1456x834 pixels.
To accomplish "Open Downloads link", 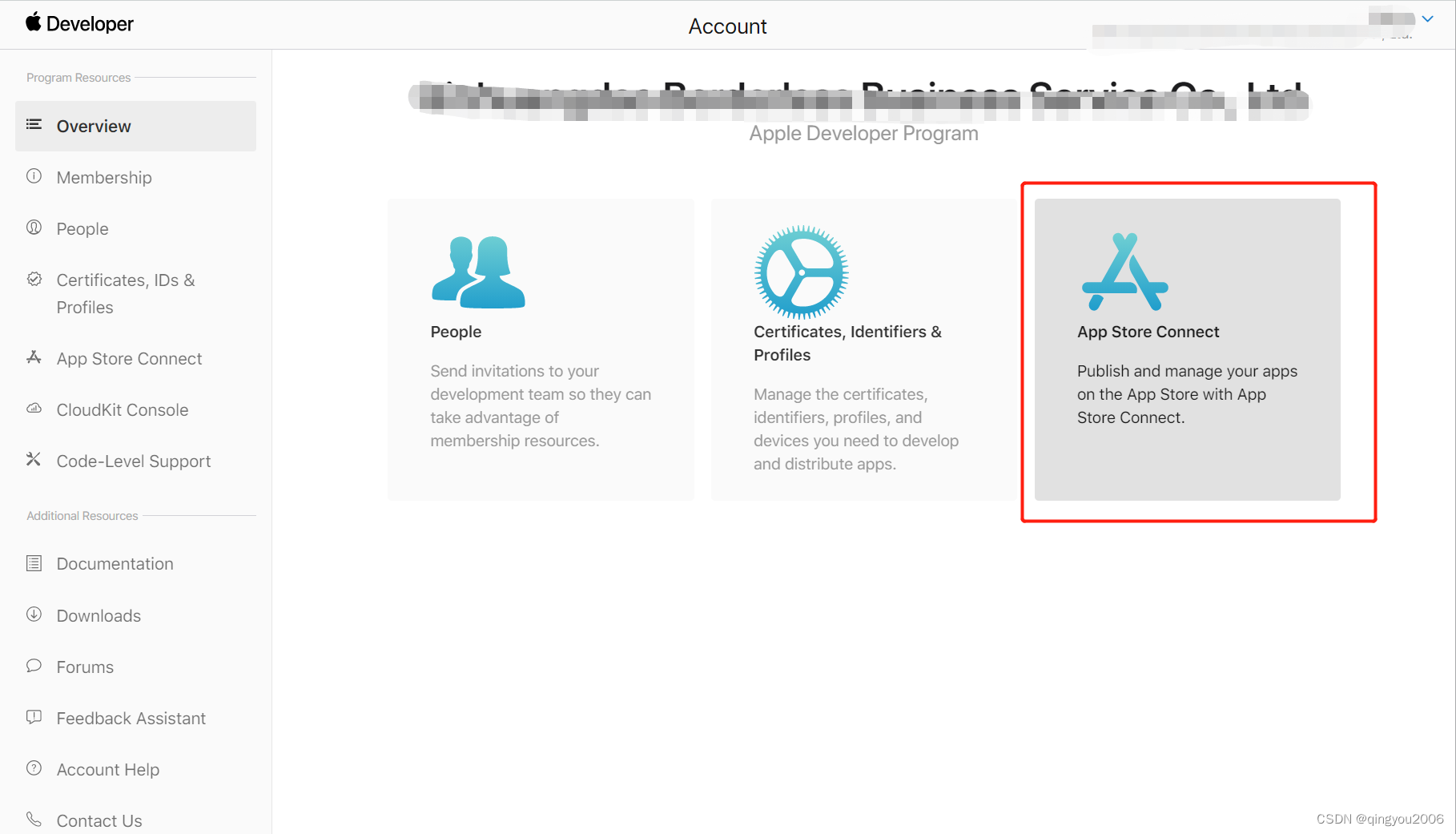I will [99, 616].
